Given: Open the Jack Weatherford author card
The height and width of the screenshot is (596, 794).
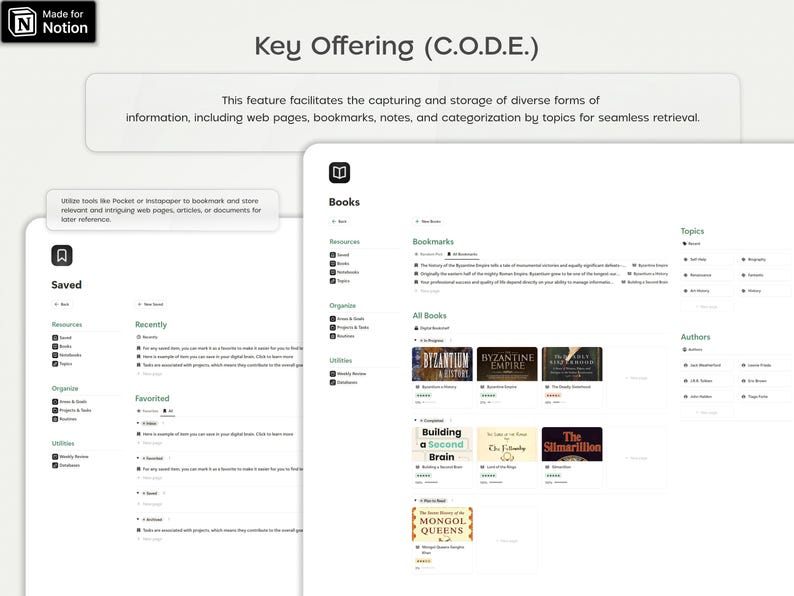Looking at the screenshot, I should pyautogui.click(x=706, y=365).
